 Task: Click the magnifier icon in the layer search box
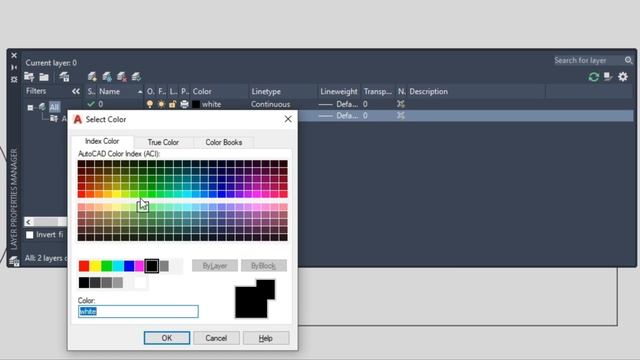628,60
